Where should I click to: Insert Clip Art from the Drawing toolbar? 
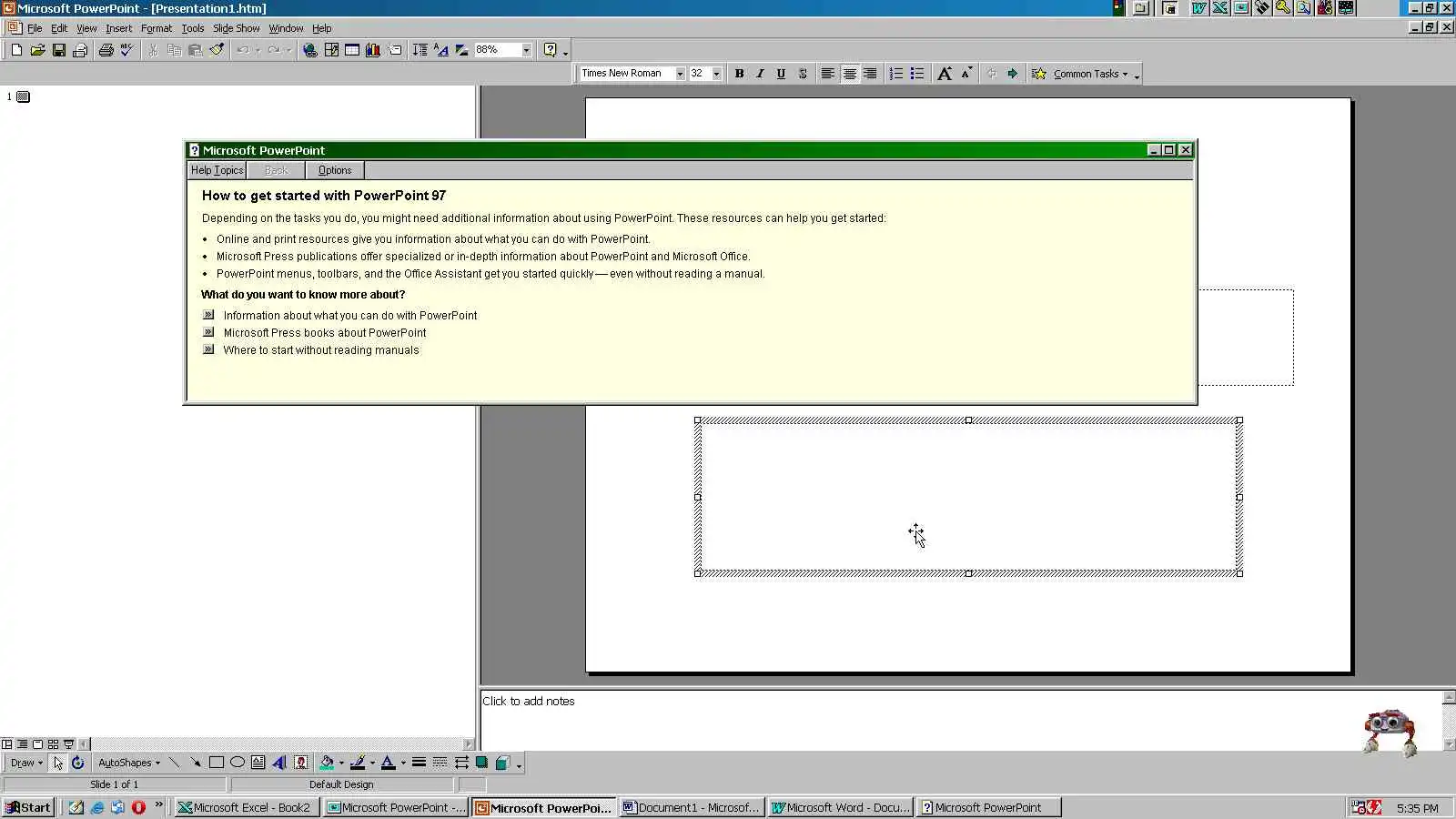tap(300, 763)
